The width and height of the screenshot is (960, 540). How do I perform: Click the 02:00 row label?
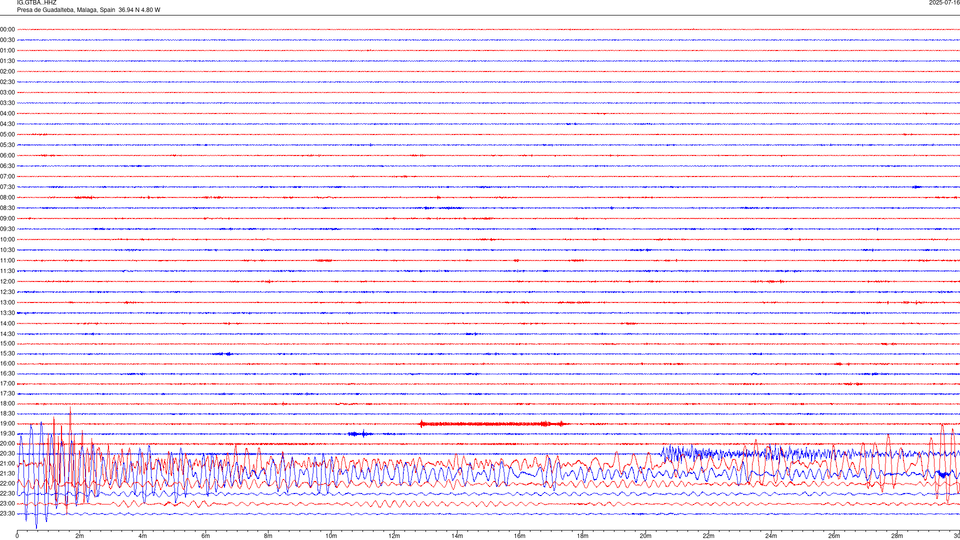point(7,71)
